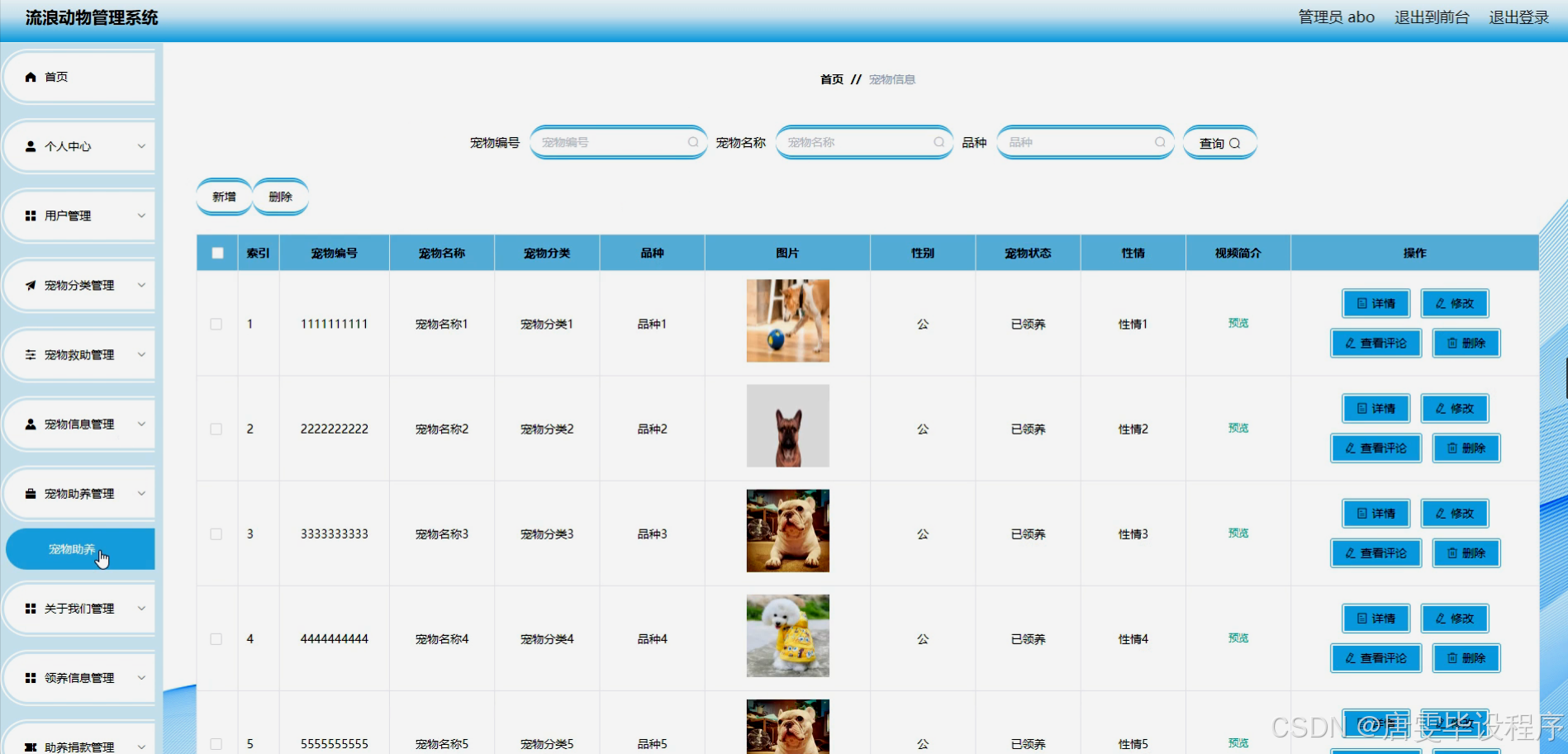Click 查看评论 for 宠物名称4 row
The image size is (1568, 754).
point(1376,657)
